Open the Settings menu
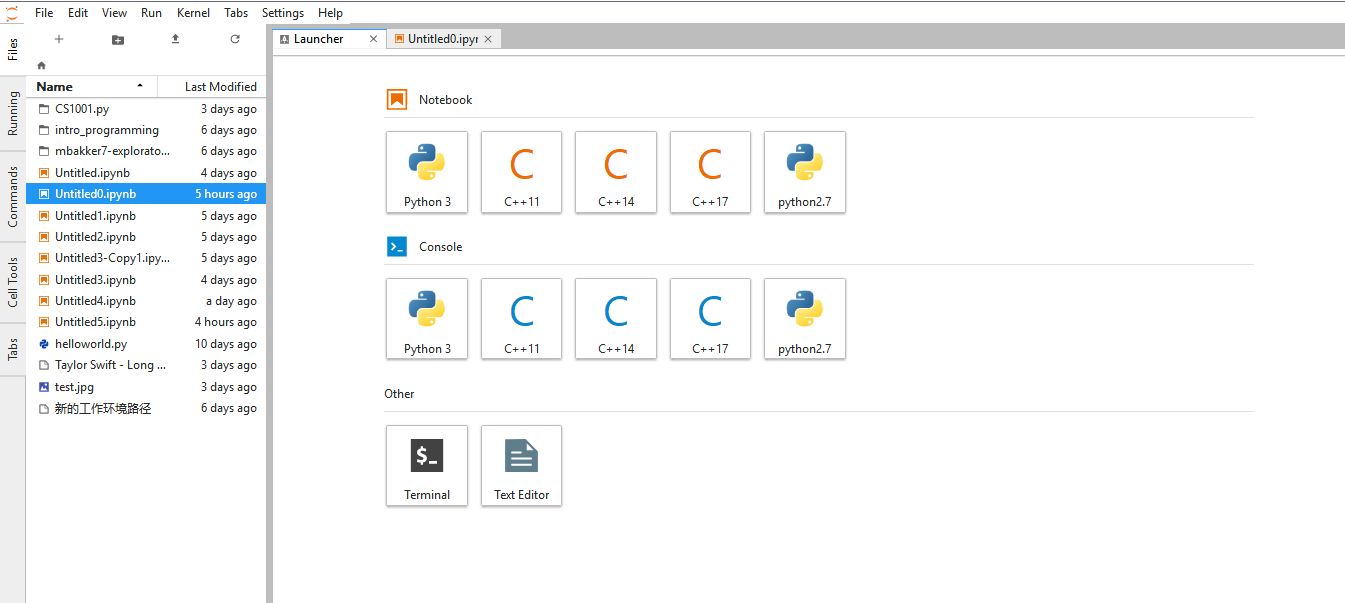The image size is (1345, 603). pos(283,13)
